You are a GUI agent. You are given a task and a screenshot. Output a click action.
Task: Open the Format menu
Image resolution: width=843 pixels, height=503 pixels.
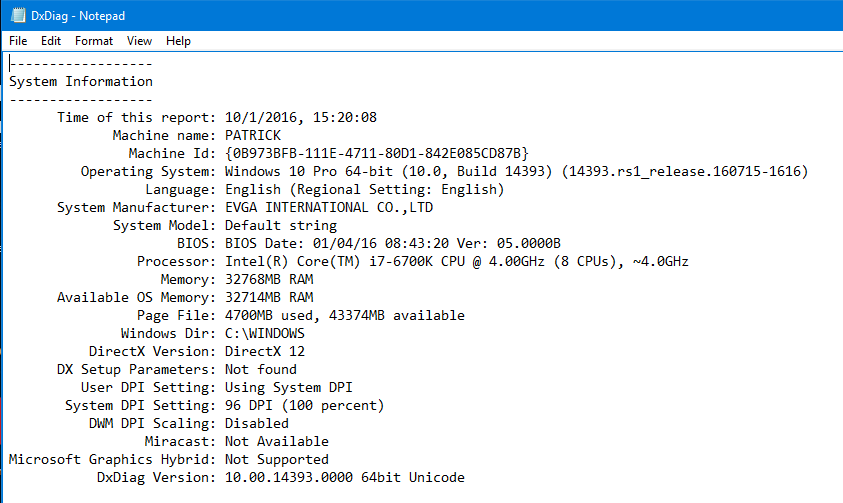click(94, 41)
